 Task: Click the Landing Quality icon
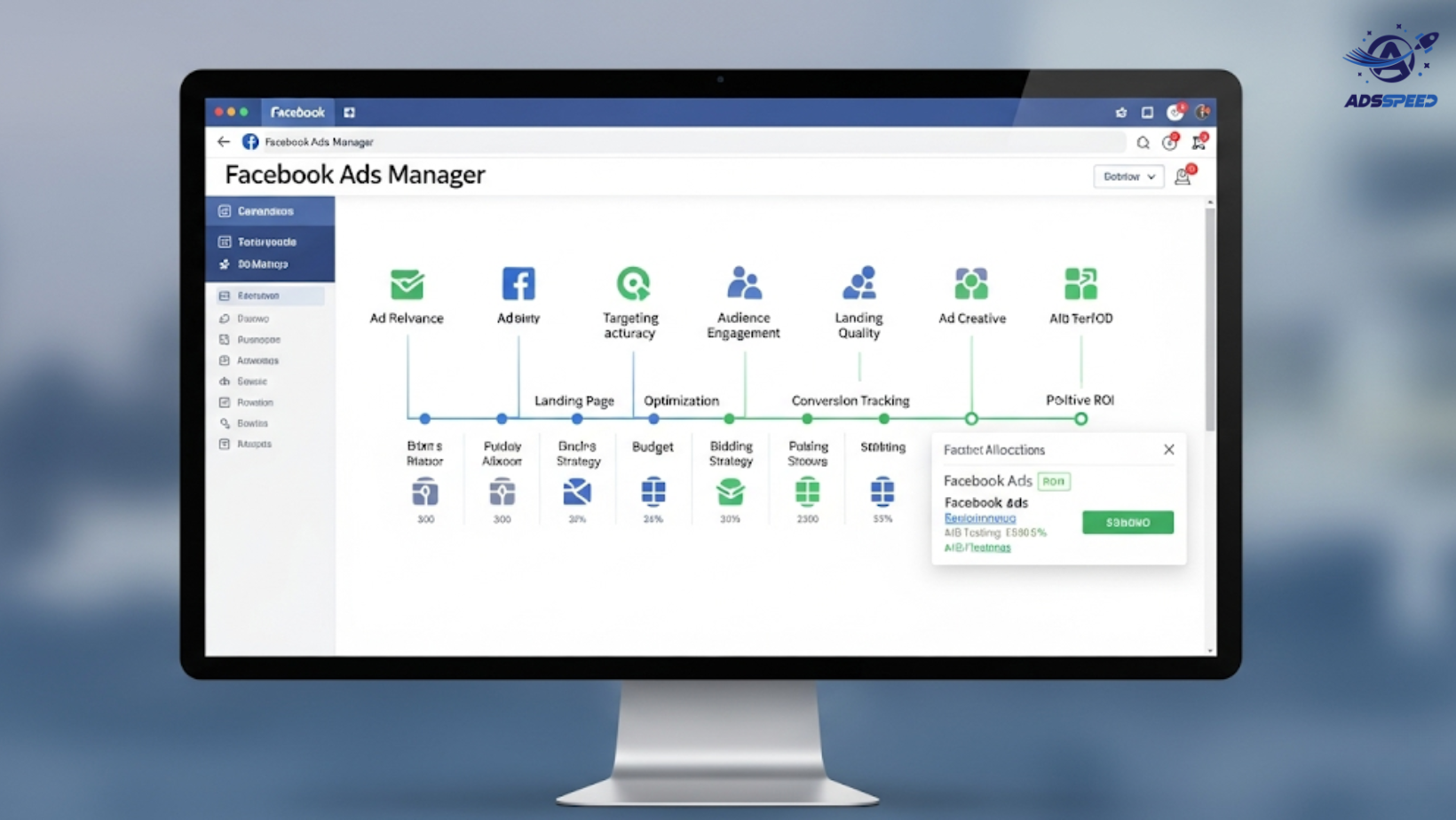pyautogui.click(x=859, y=283)
